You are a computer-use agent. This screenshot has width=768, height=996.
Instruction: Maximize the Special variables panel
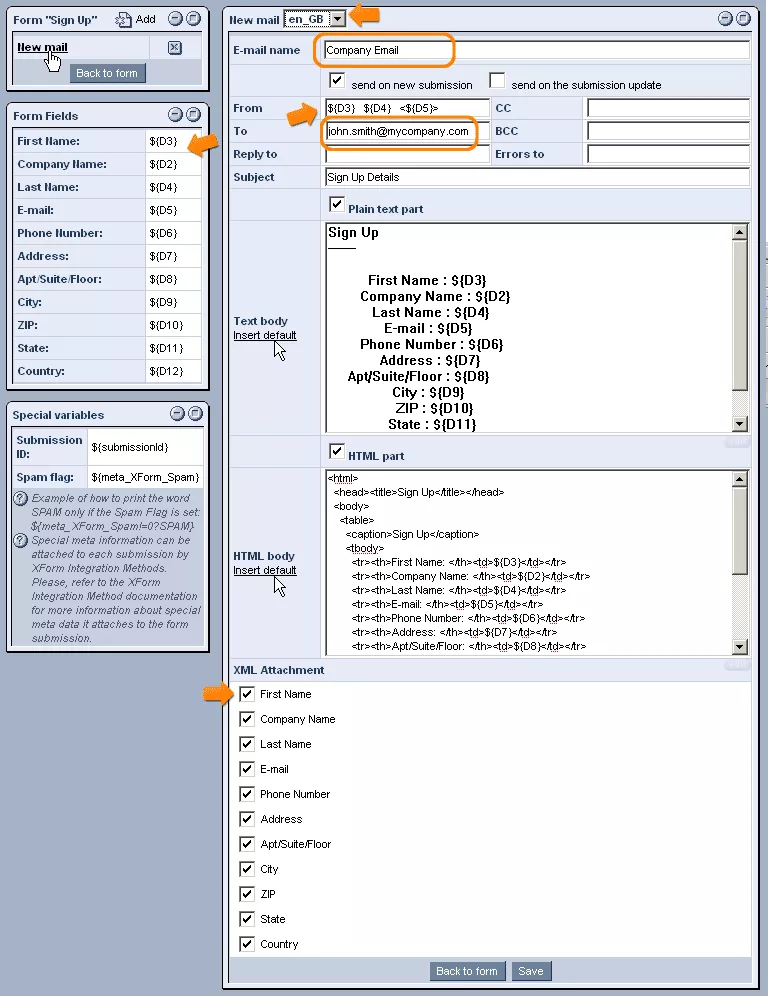(x=195, y=414)
